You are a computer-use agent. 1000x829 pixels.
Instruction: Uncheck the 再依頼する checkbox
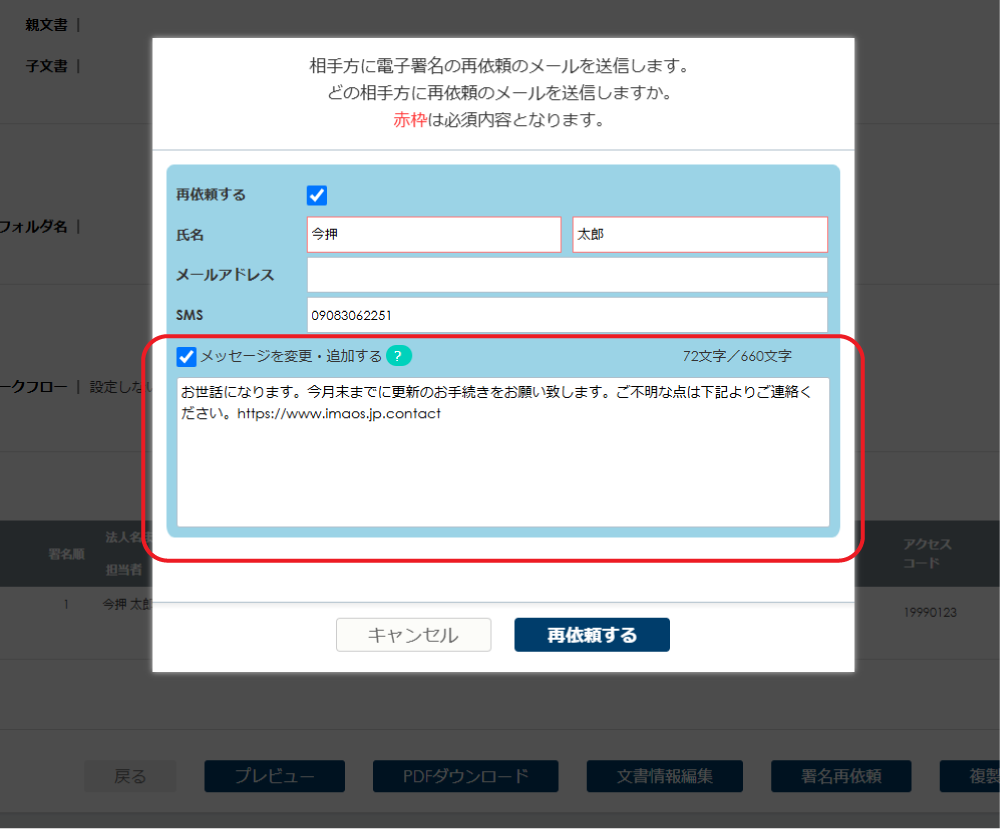pos(316,196)
